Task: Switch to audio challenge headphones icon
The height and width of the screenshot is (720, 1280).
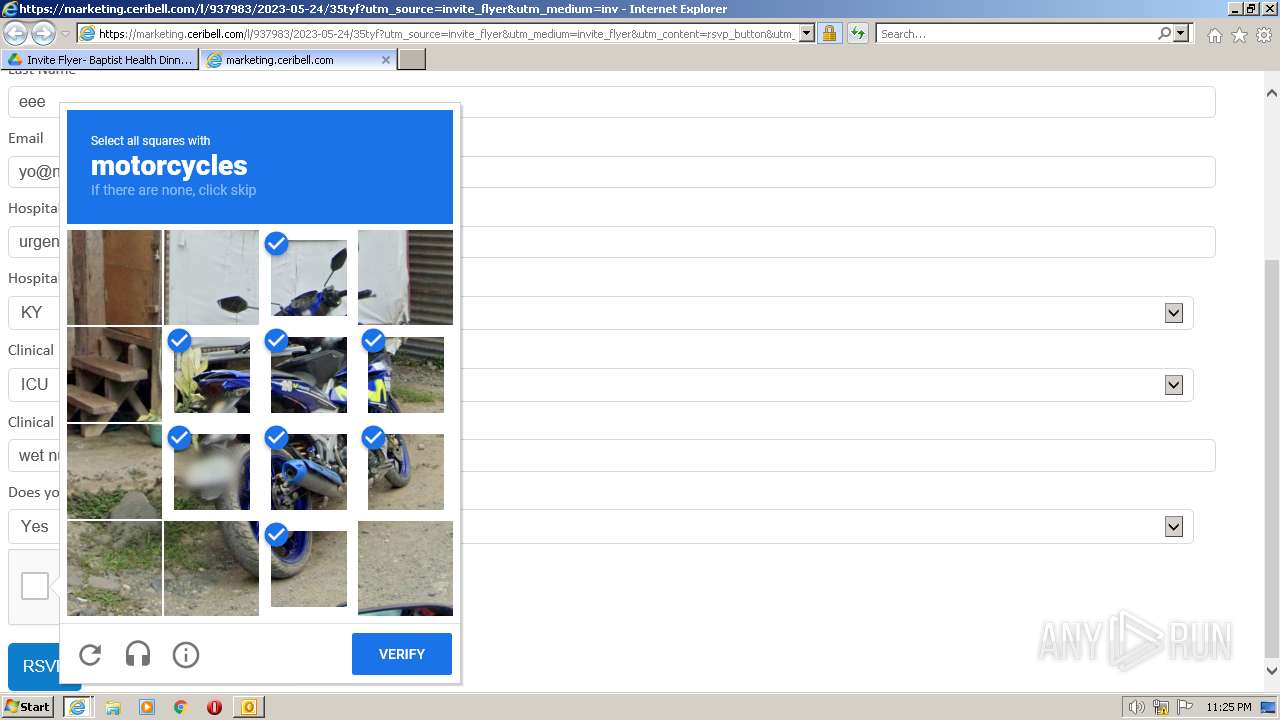Action: pos(138,654)
